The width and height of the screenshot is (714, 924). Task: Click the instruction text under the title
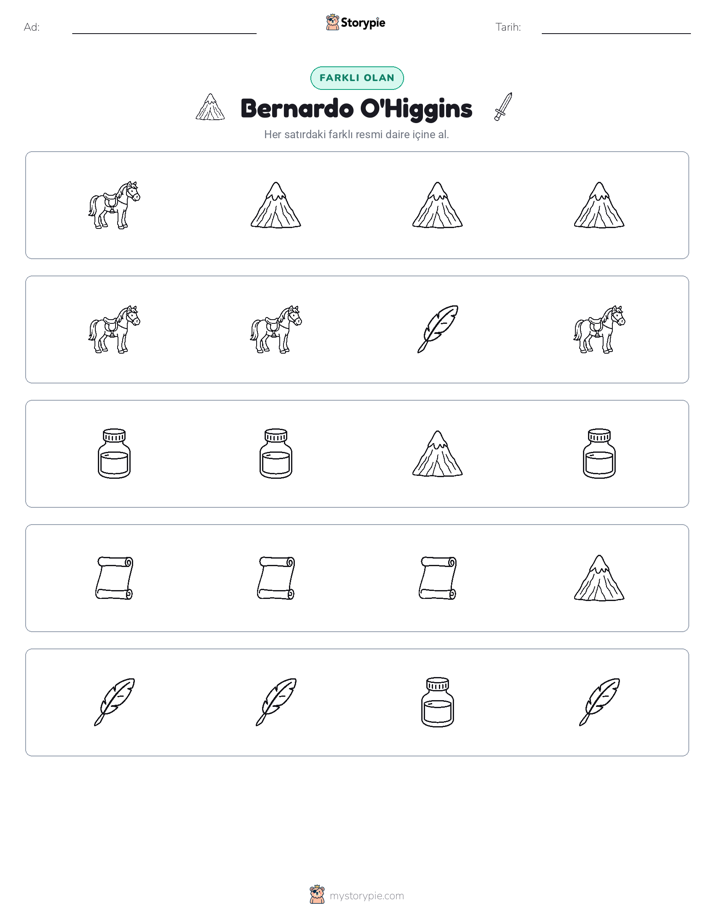click(x=356, y=134)
